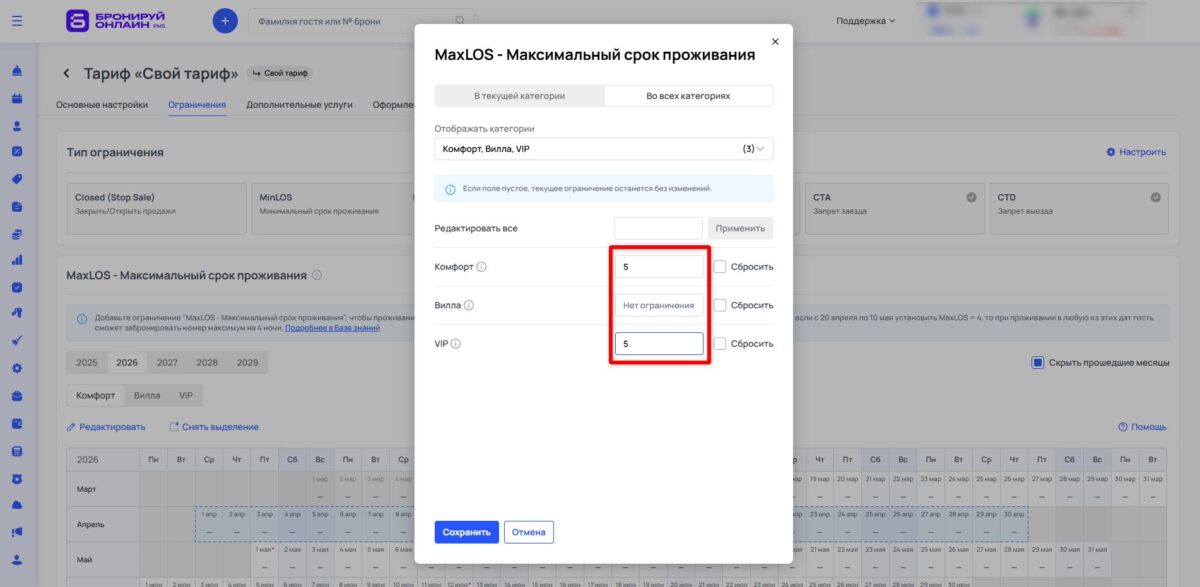The image size is (1200, 587).
Task: Click the Сохранить button
Action: (x=466, y=531)
